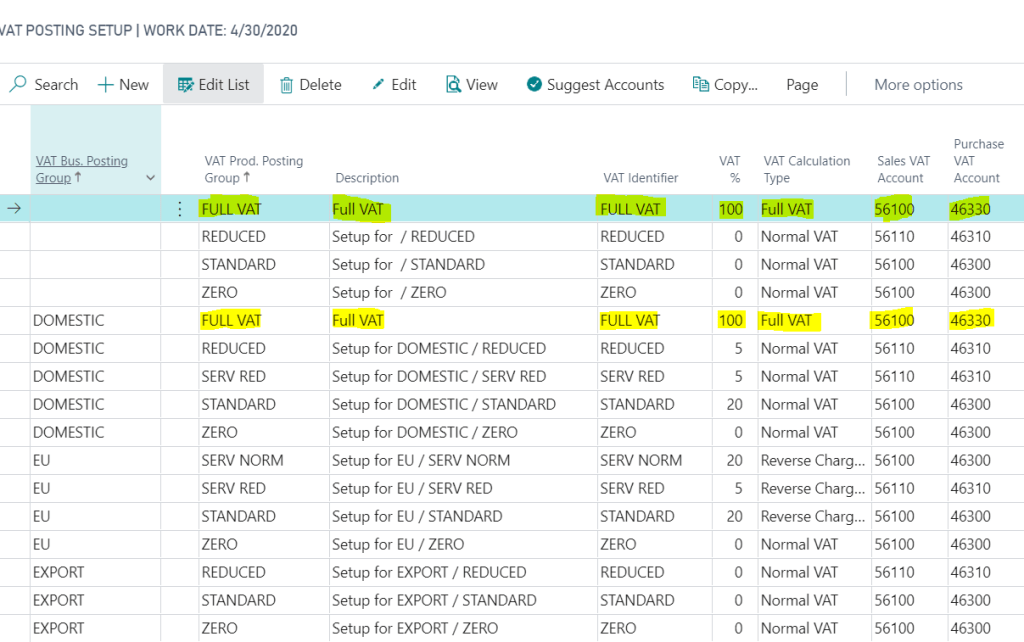1024x642 pixels.
Task: Click the Edit pencil icon
Action: click(378, 85)
